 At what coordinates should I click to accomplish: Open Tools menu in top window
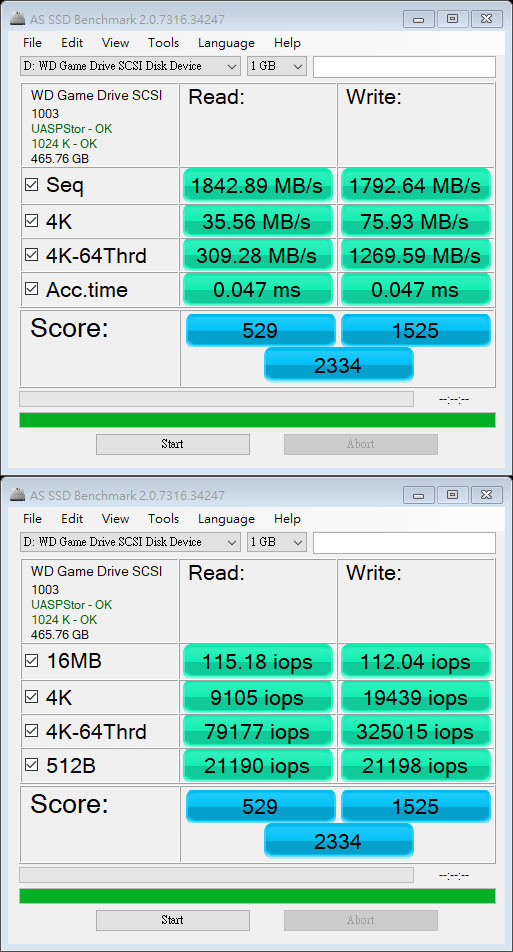[163, 42]
